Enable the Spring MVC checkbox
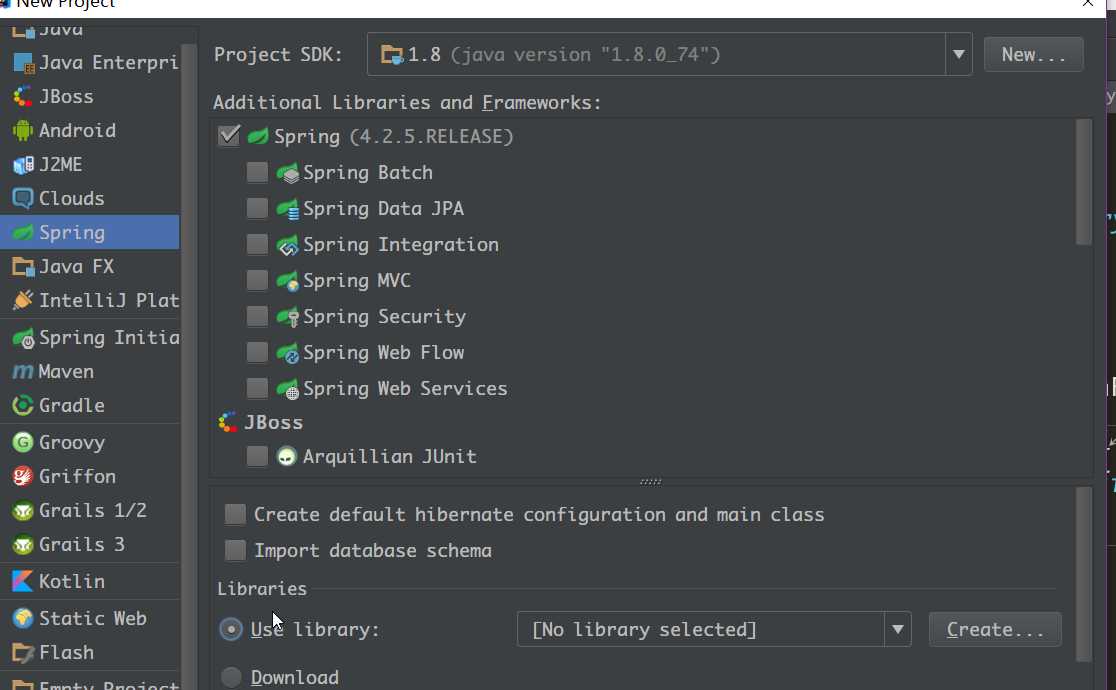This screenshot has width=1116, height=690. click(x=257, y=280)
